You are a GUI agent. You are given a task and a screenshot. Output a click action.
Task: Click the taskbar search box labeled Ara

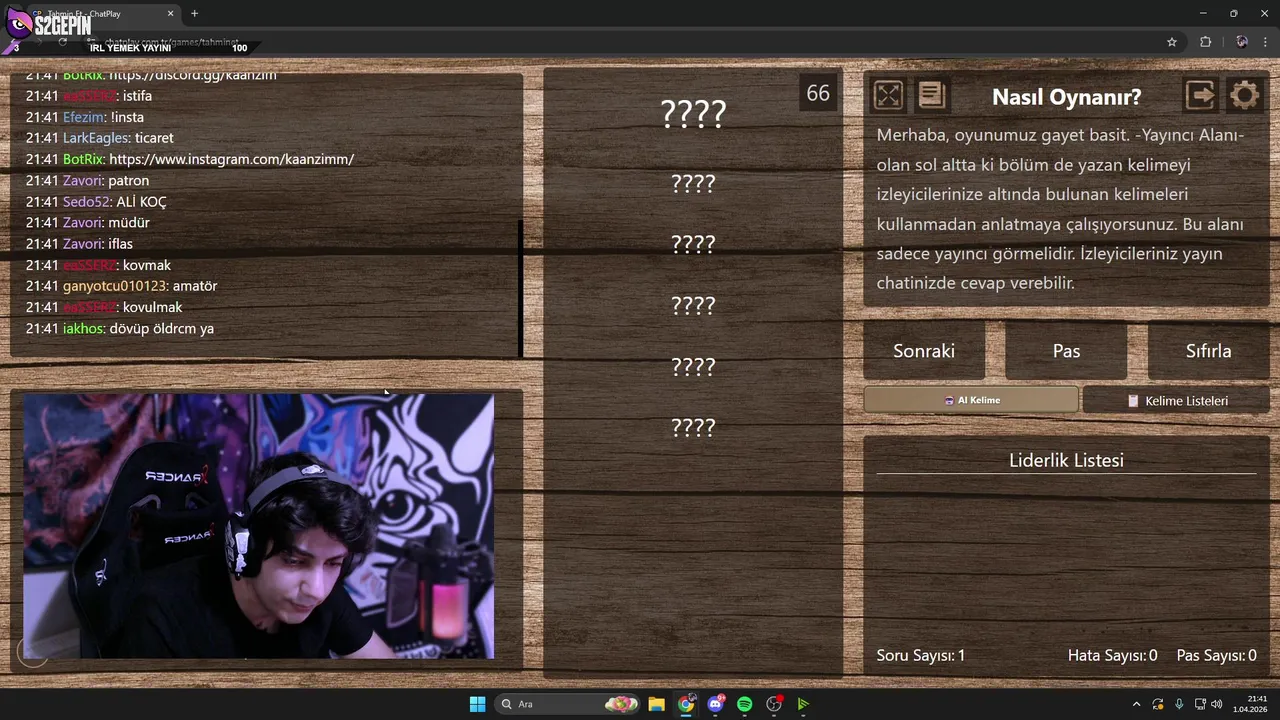coord(567,704)
